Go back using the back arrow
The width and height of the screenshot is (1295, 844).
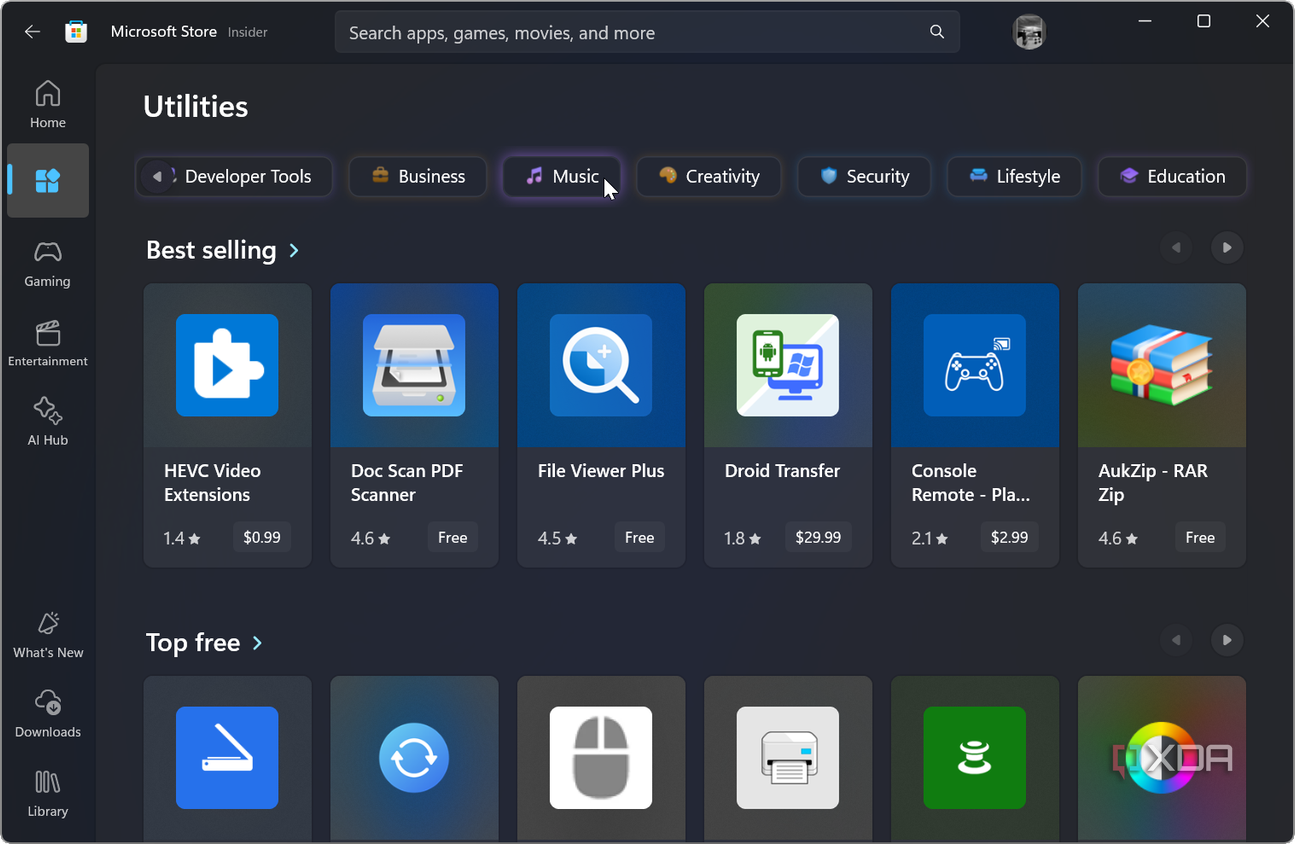click(x=32, y=32)
